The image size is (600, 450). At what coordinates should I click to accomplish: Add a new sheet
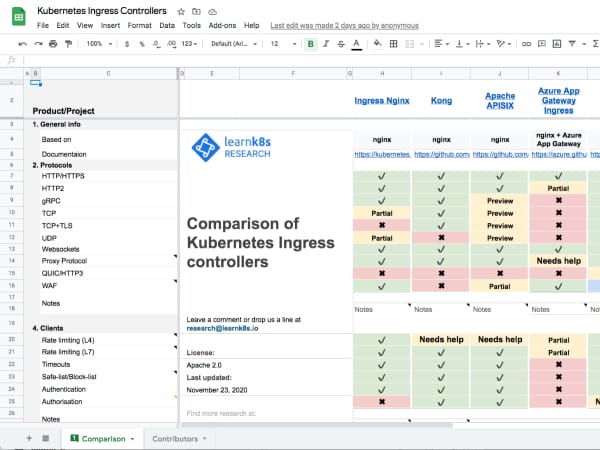tap(29, 438)
